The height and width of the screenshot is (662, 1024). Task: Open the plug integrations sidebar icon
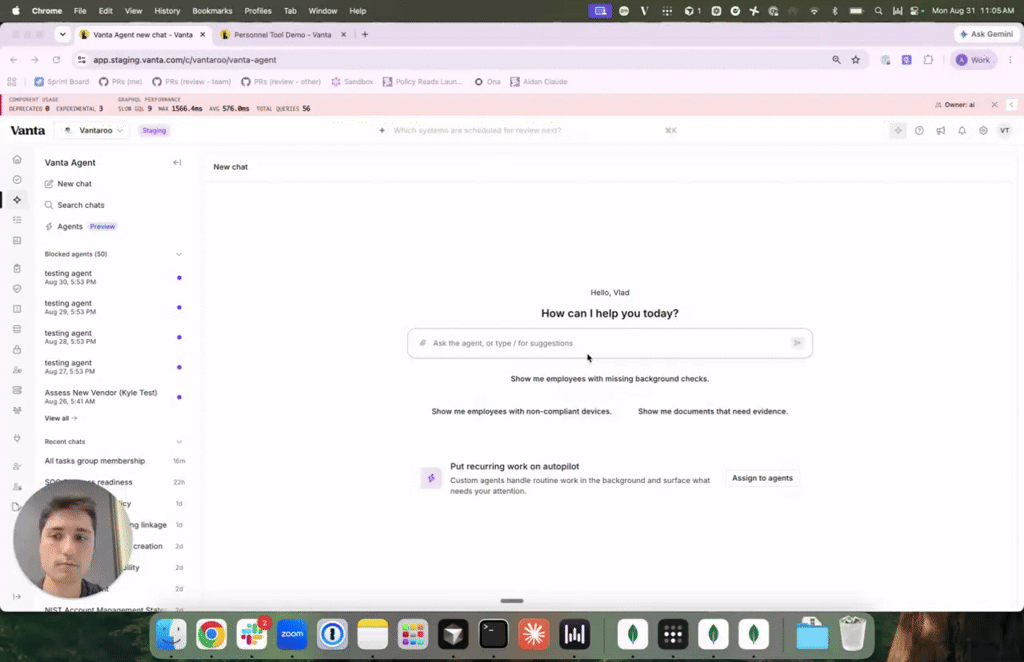[17, 438]
